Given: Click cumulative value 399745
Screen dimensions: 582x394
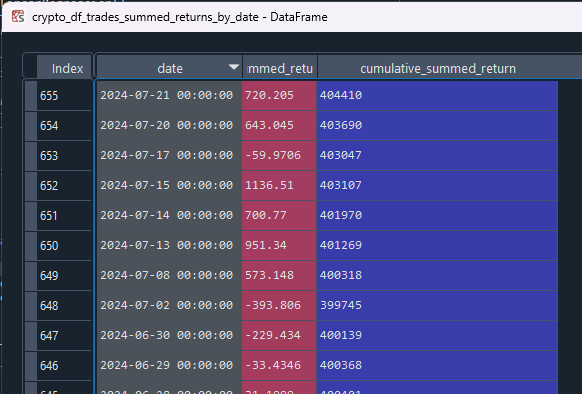Looking at the screenshot, I should pyautogui.click(x=437, y=306).
